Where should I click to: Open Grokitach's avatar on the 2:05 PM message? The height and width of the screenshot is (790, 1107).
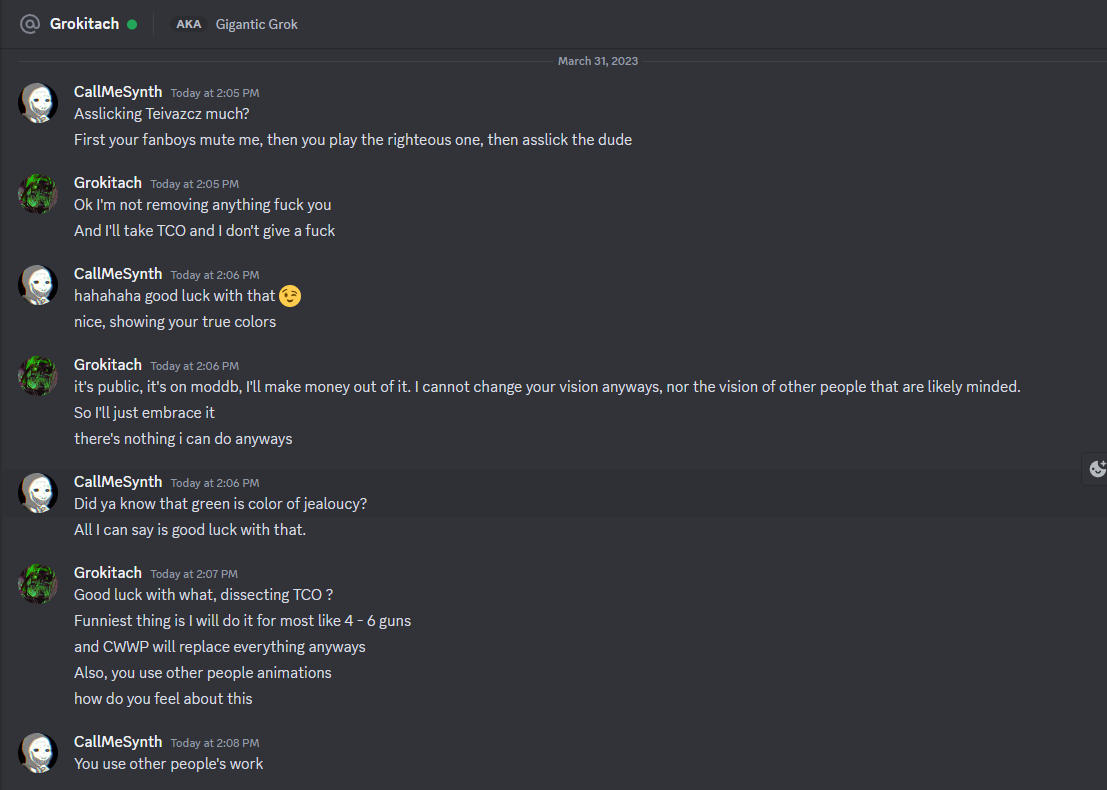(x=38, y=194)
